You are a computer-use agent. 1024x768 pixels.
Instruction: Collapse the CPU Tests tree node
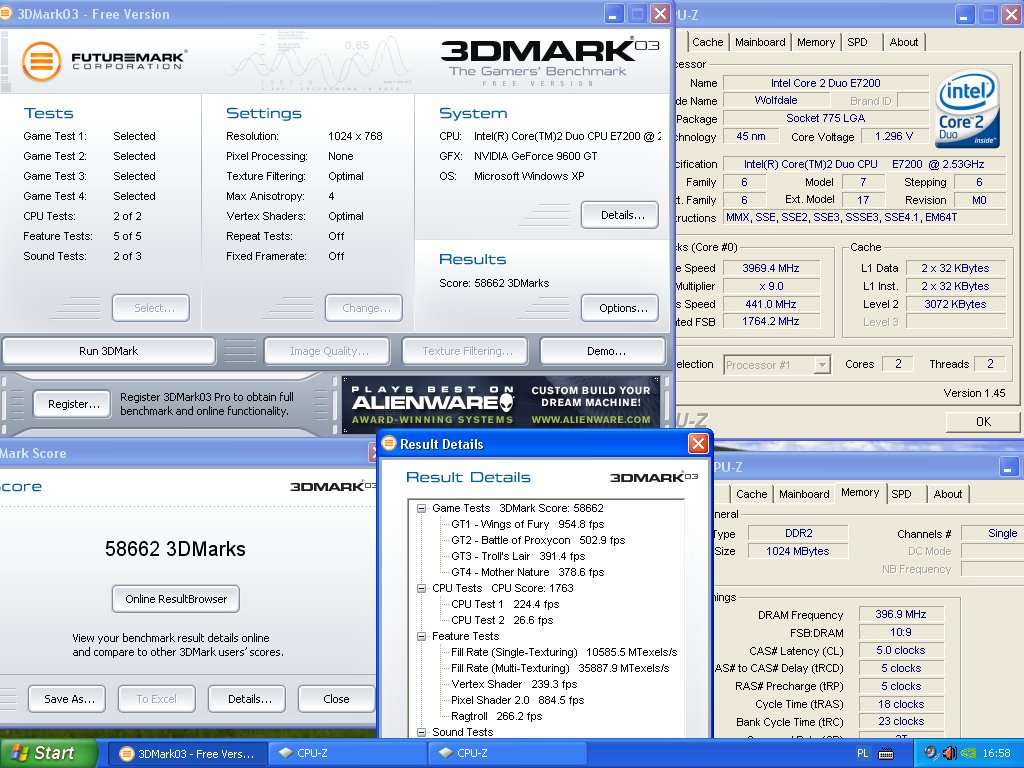click(x=422, y=588)
